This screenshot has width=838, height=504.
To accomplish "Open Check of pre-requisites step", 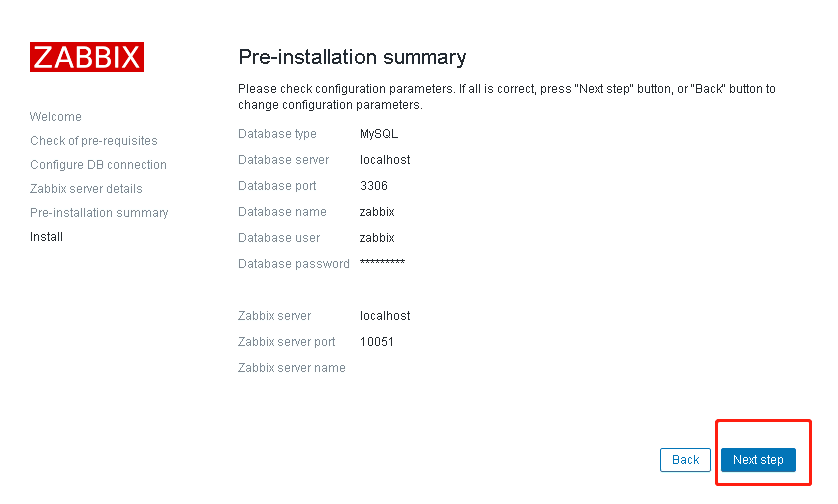I will pyautogui.click(x=94, y=141).
